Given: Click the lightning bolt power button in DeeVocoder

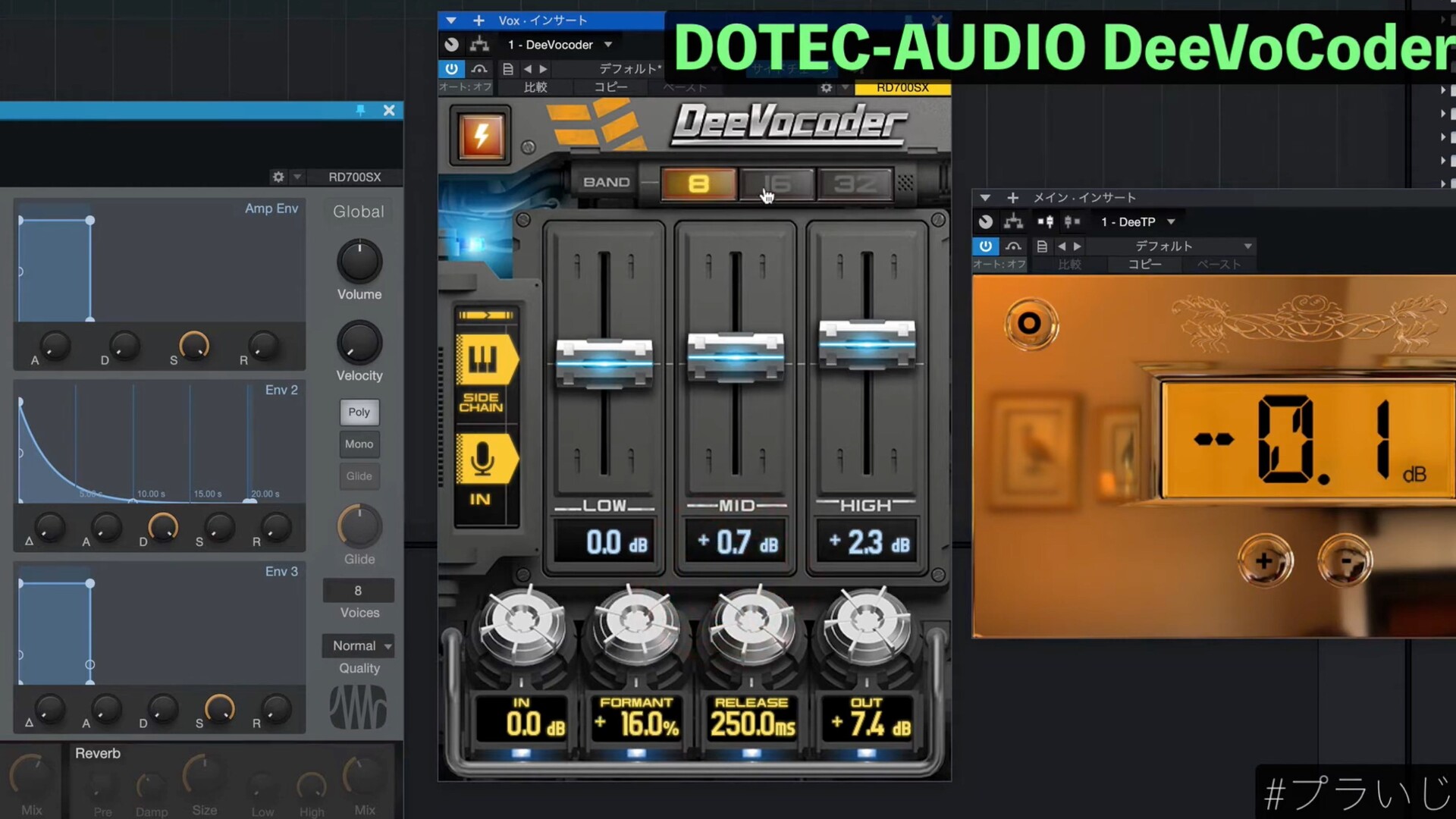Looking at the screenshot, I should coord(481,136).
